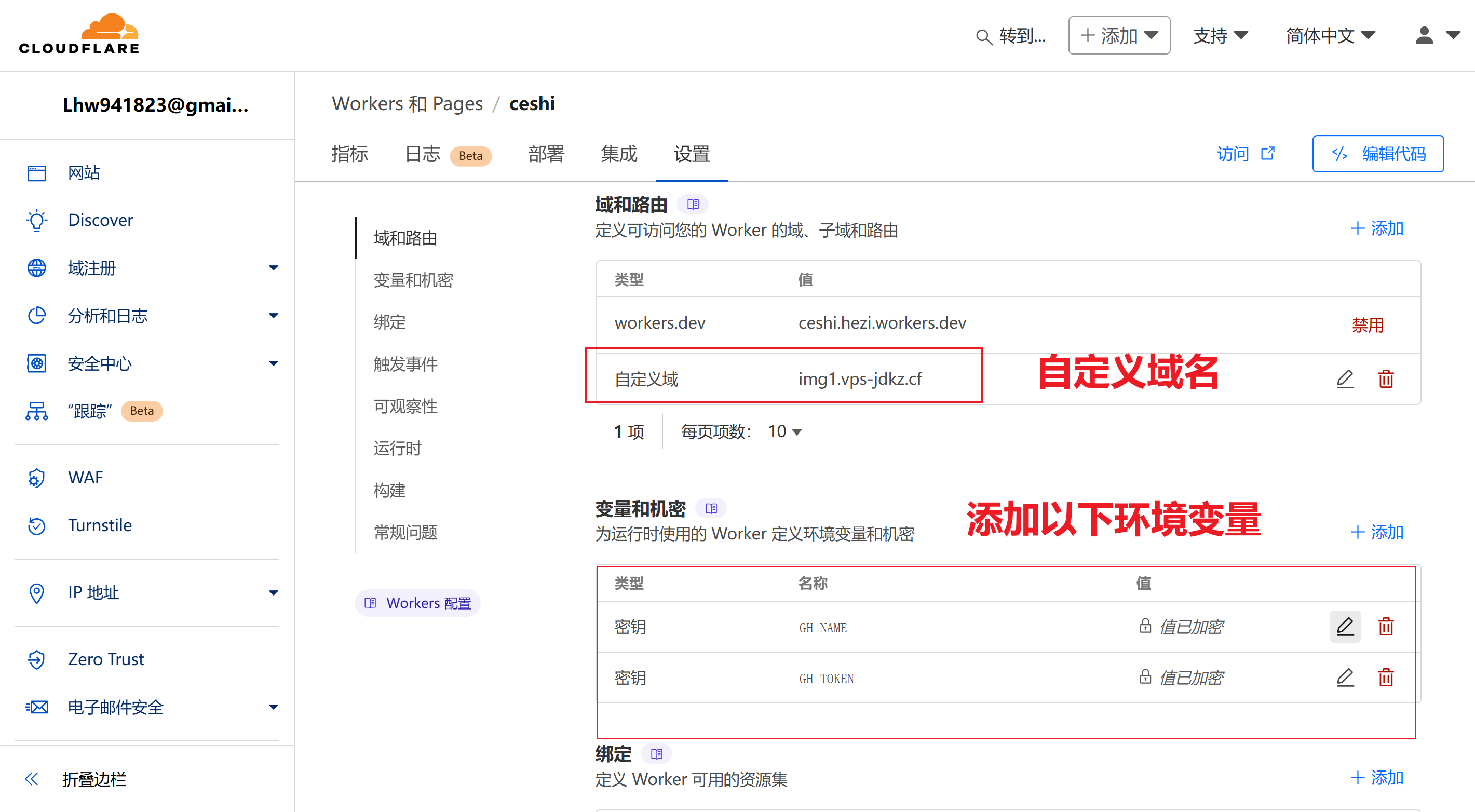
Task: Click the search magnifier icon
Action: click(984, 37)
